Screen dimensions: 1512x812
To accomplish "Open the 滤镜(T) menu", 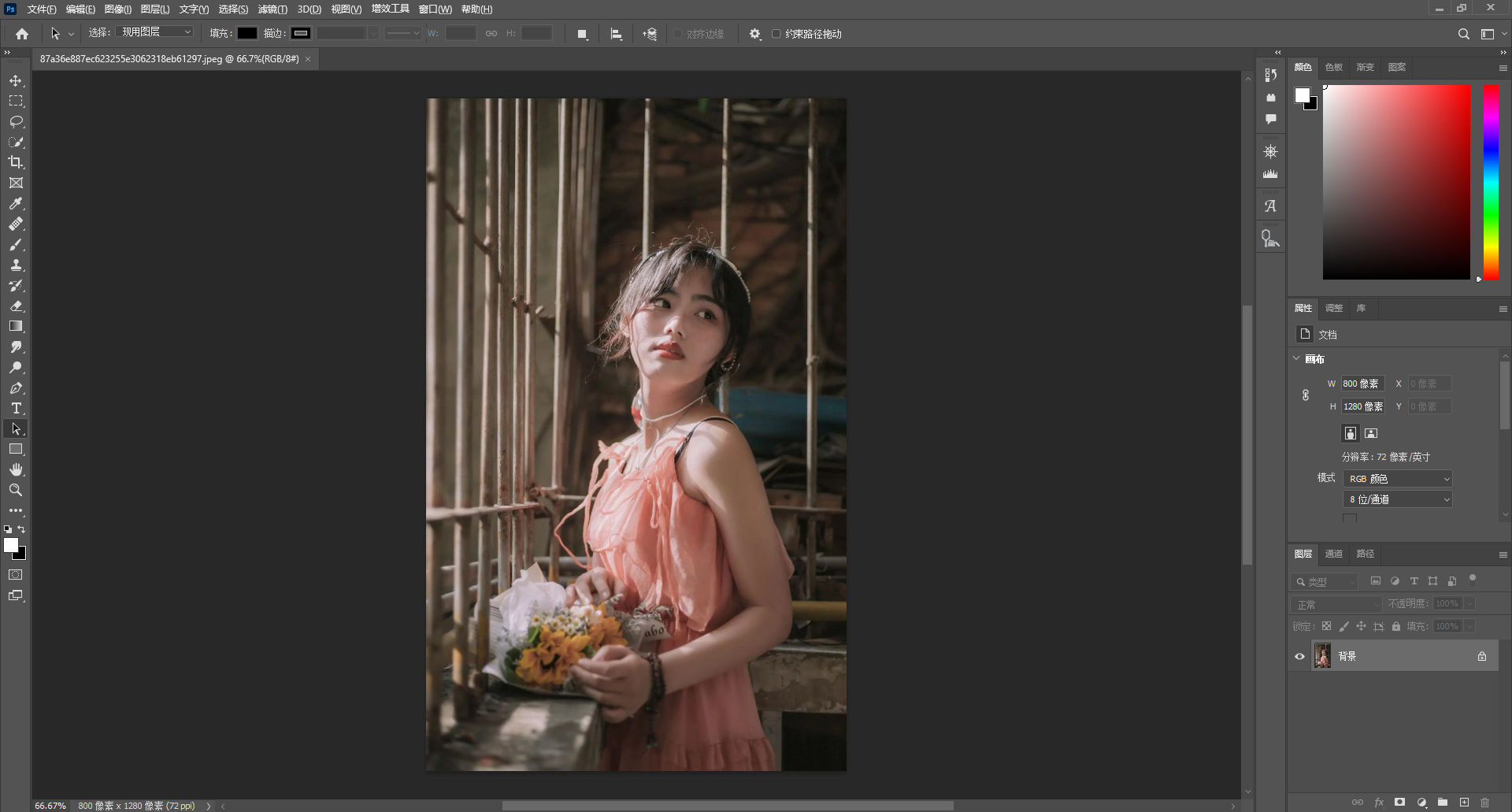I will 272,9.
